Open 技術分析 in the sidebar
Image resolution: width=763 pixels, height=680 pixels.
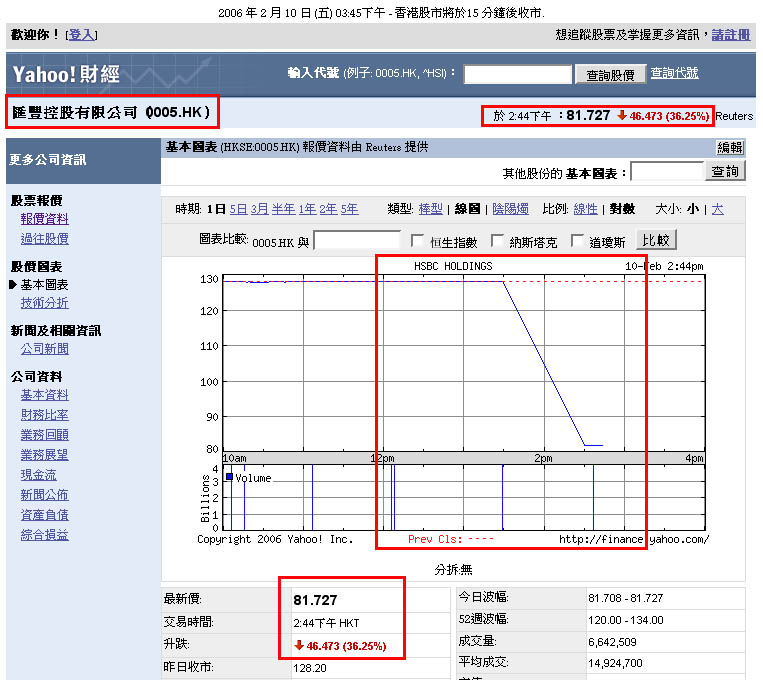[x=44, y=303]
